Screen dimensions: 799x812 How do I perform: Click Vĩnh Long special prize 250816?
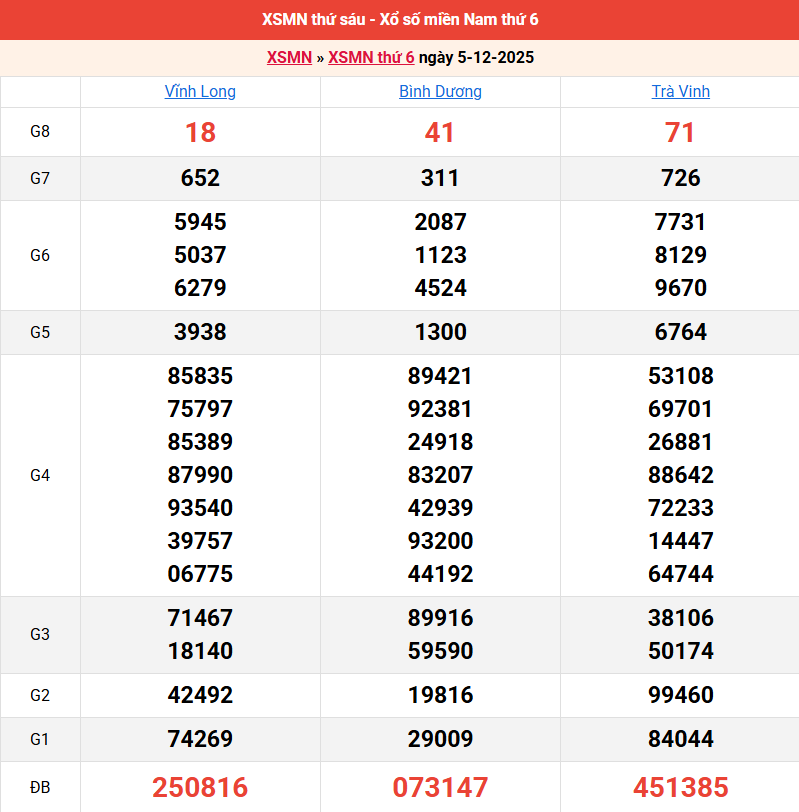pyautogui.click(x=200, y=787)
